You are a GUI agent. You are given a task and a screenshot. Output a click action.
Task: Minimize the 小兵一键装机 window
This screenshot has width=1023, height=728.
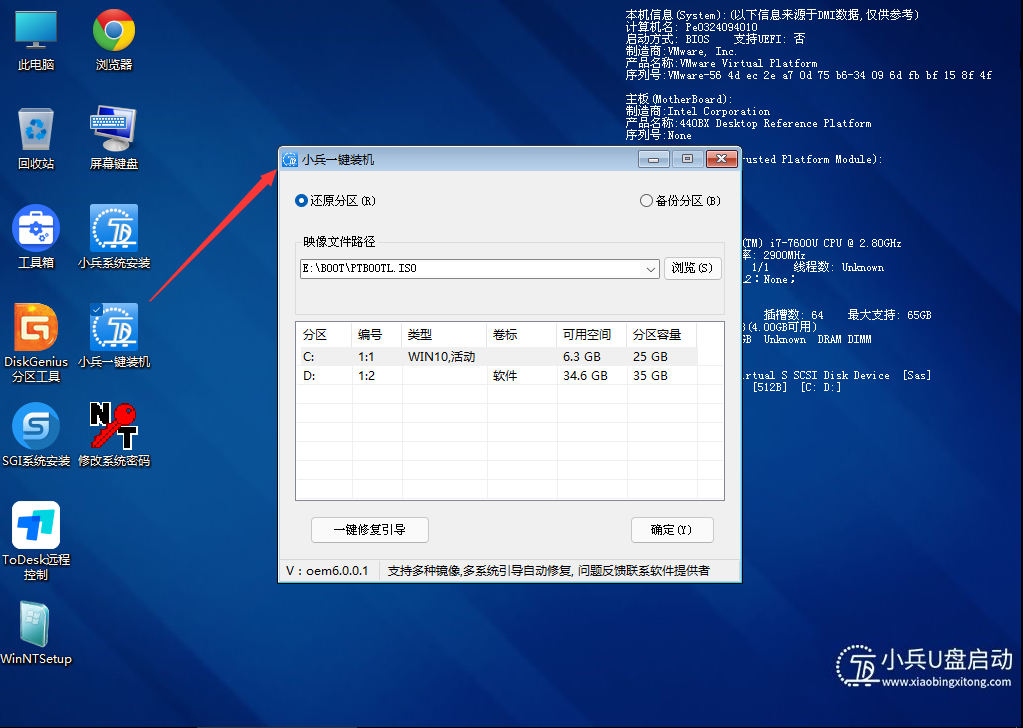coord(654,159)
